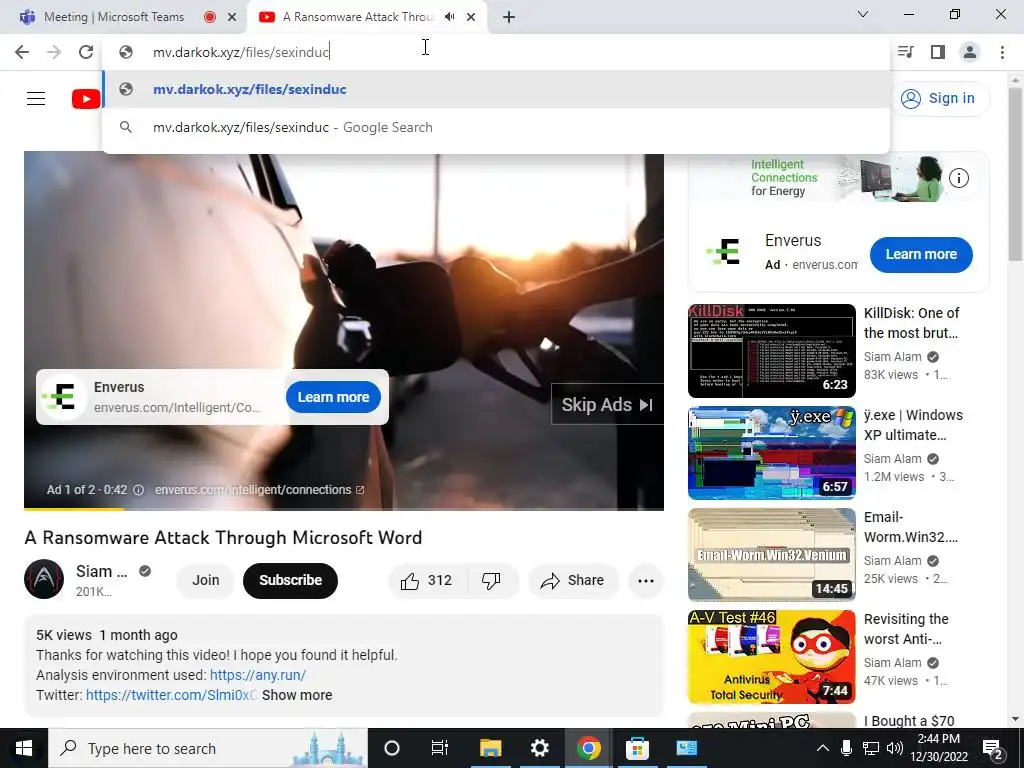Select the A Ransomware Attack YouTube tab

[358, 17]
